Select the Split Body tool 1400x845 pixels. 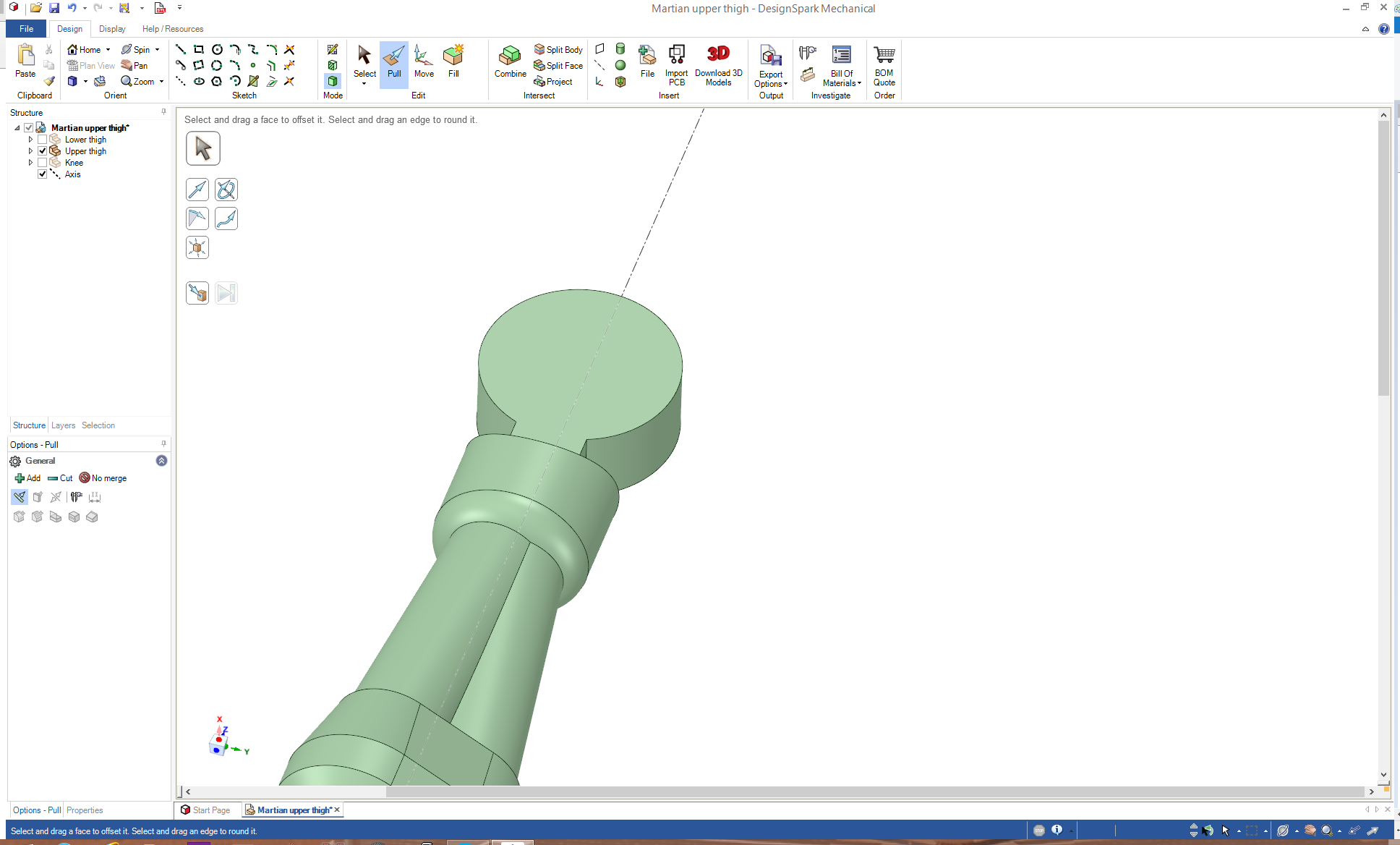click(x=558, y=49)
